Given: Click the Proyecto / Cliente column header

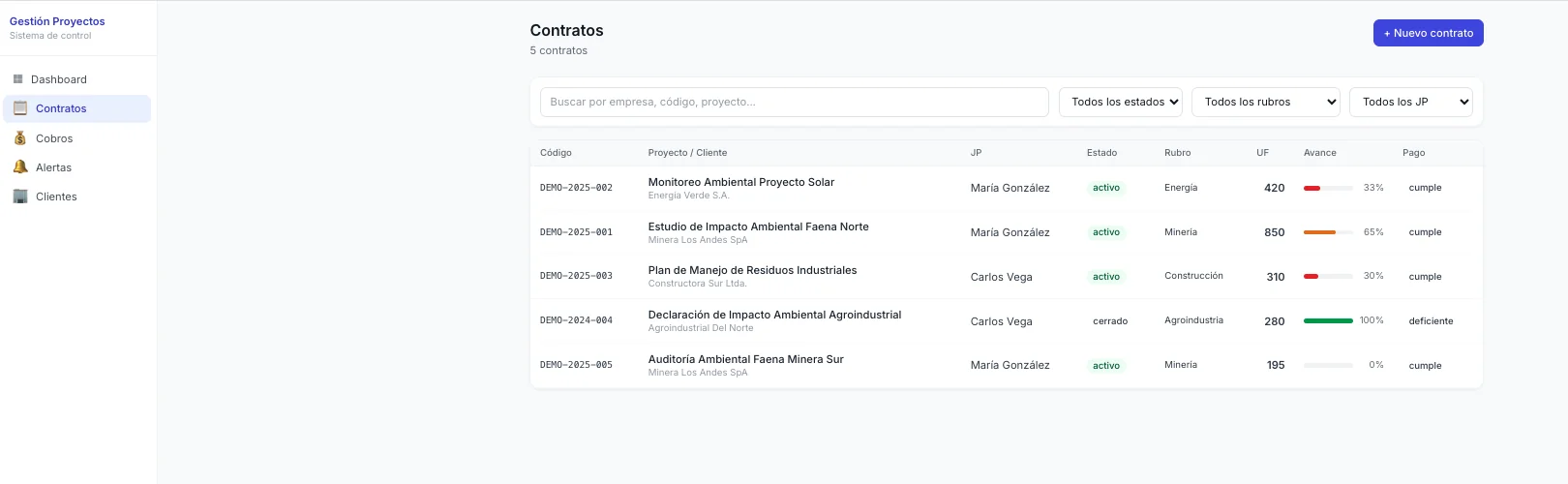Looking at the screenshot, I should (x=687, y=153).
